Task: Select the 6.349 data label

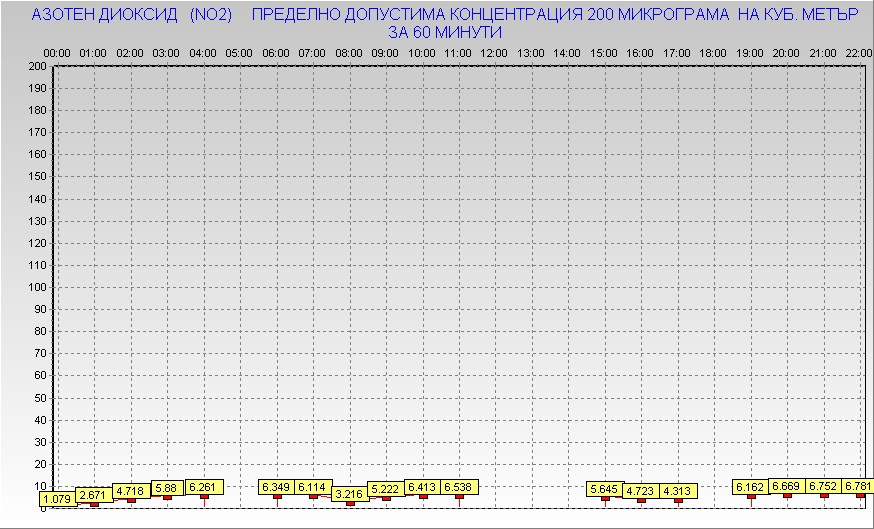Action: (276, 487)
